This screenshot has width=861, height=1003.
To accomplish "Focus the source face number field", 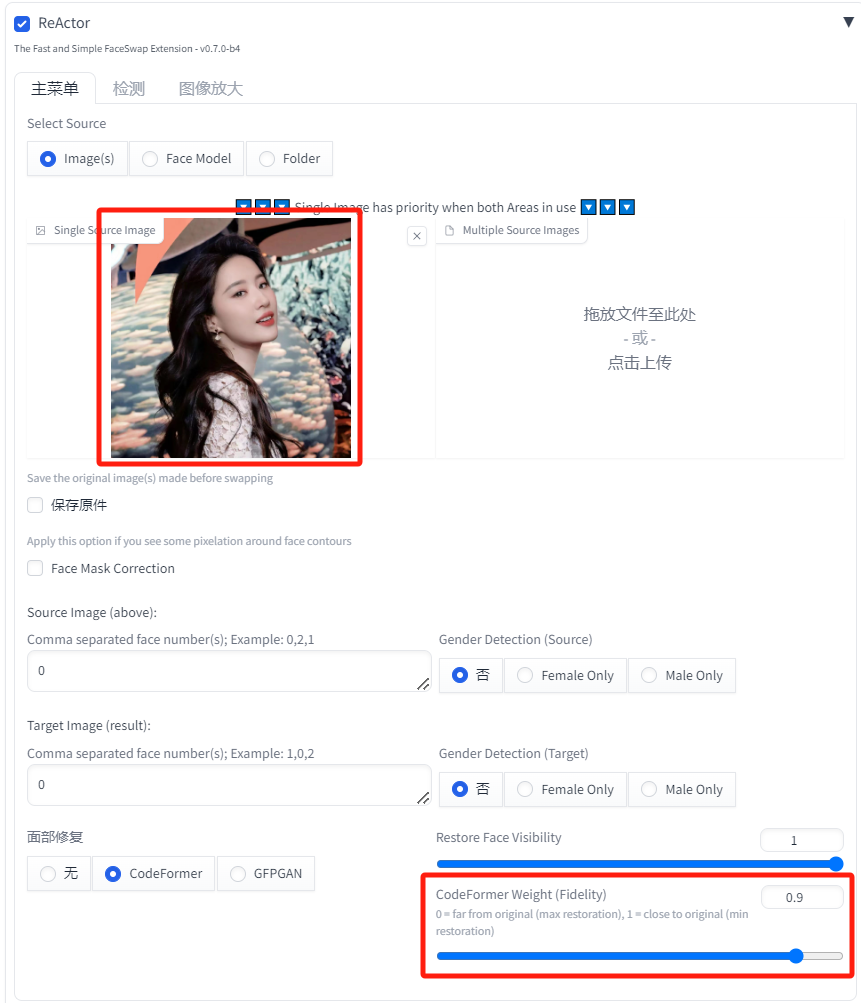I will click(x=229, y=671).
